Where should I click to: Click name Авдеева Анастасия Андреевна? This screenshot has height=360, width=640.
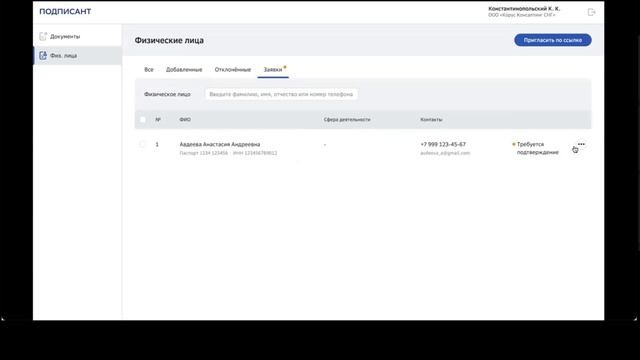point(220,144)
